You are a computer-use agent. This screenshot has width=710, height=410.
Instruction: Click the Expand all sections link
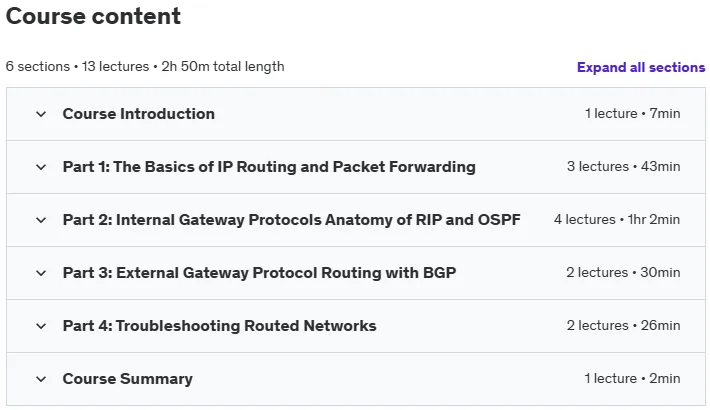(x=641, y=68)
